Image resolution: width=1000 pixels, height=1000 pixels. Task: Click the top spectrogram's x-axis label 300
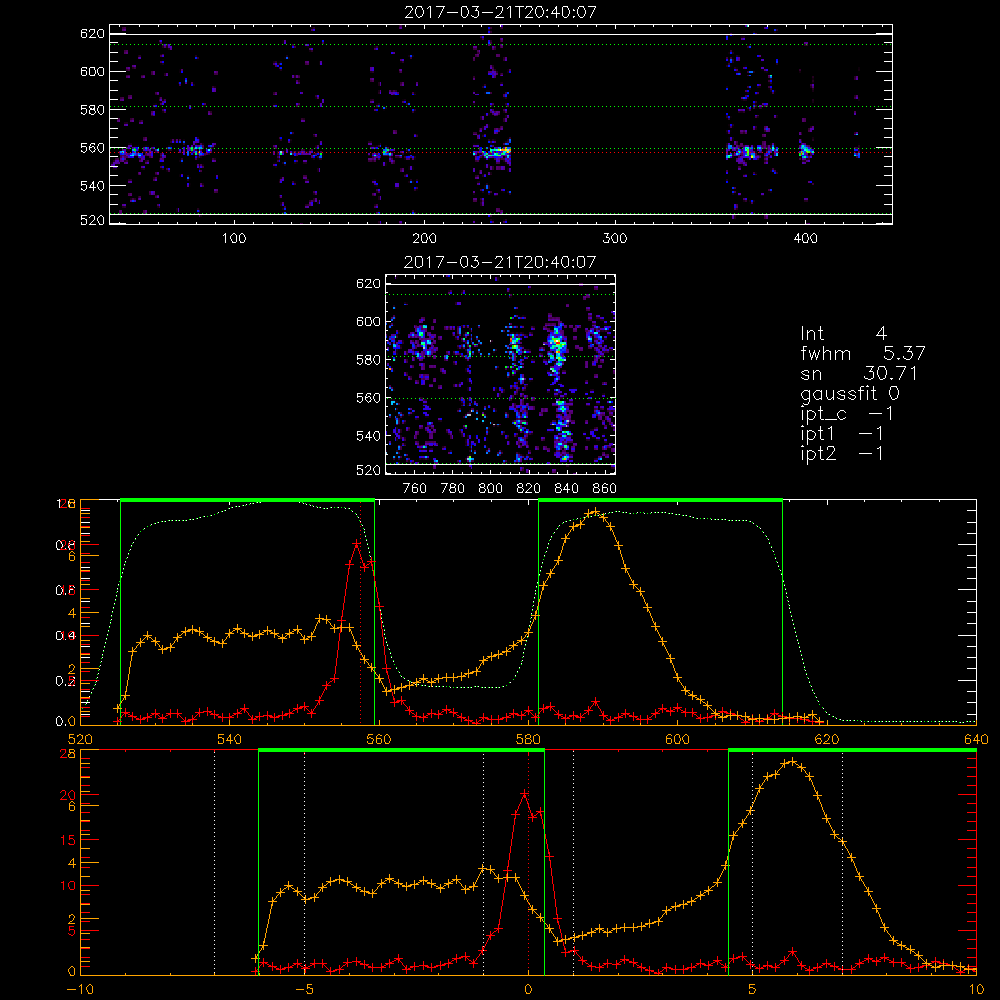tap(615, 239)
